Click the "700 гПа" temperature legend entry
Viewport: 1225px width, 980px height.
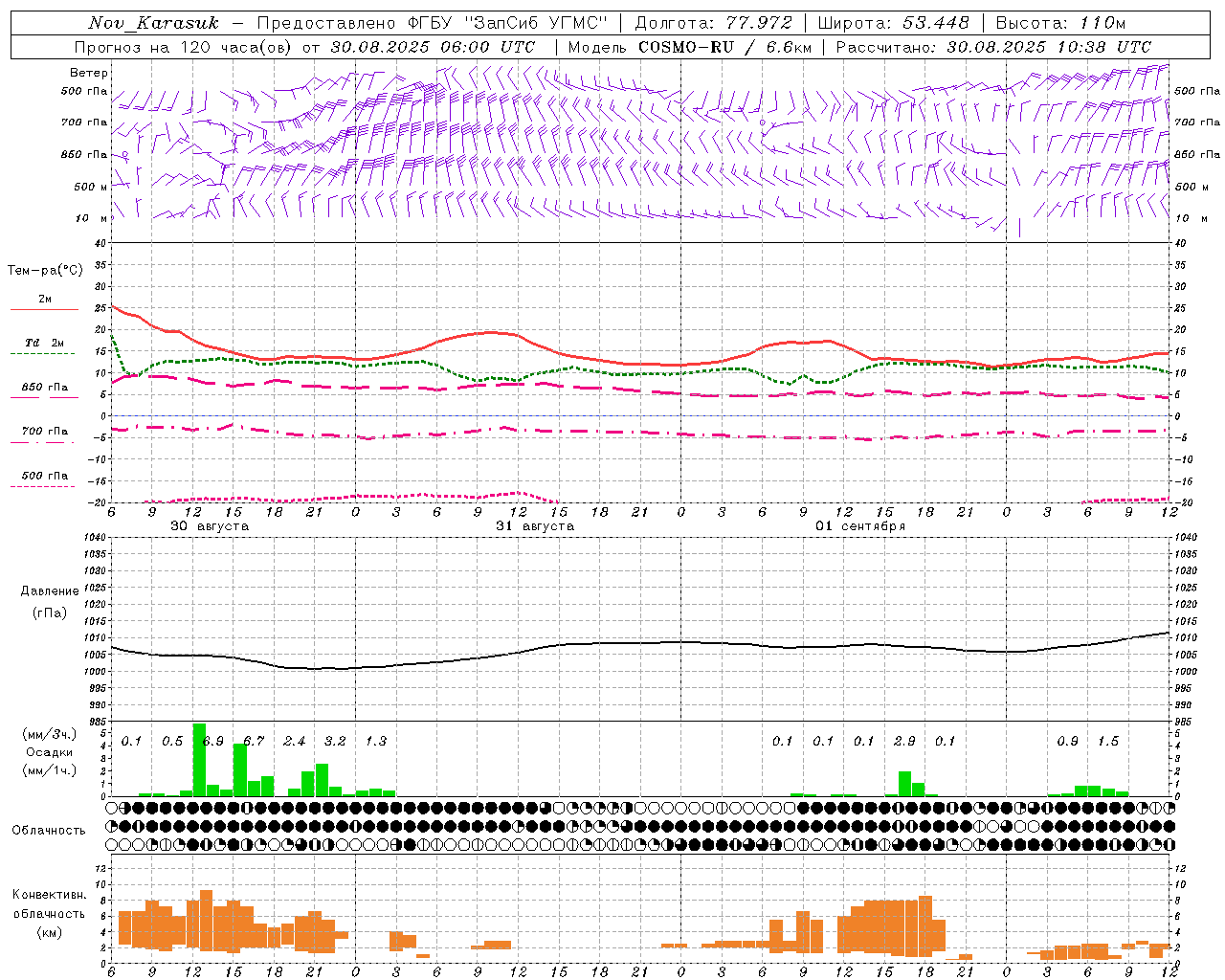point(44,436)
